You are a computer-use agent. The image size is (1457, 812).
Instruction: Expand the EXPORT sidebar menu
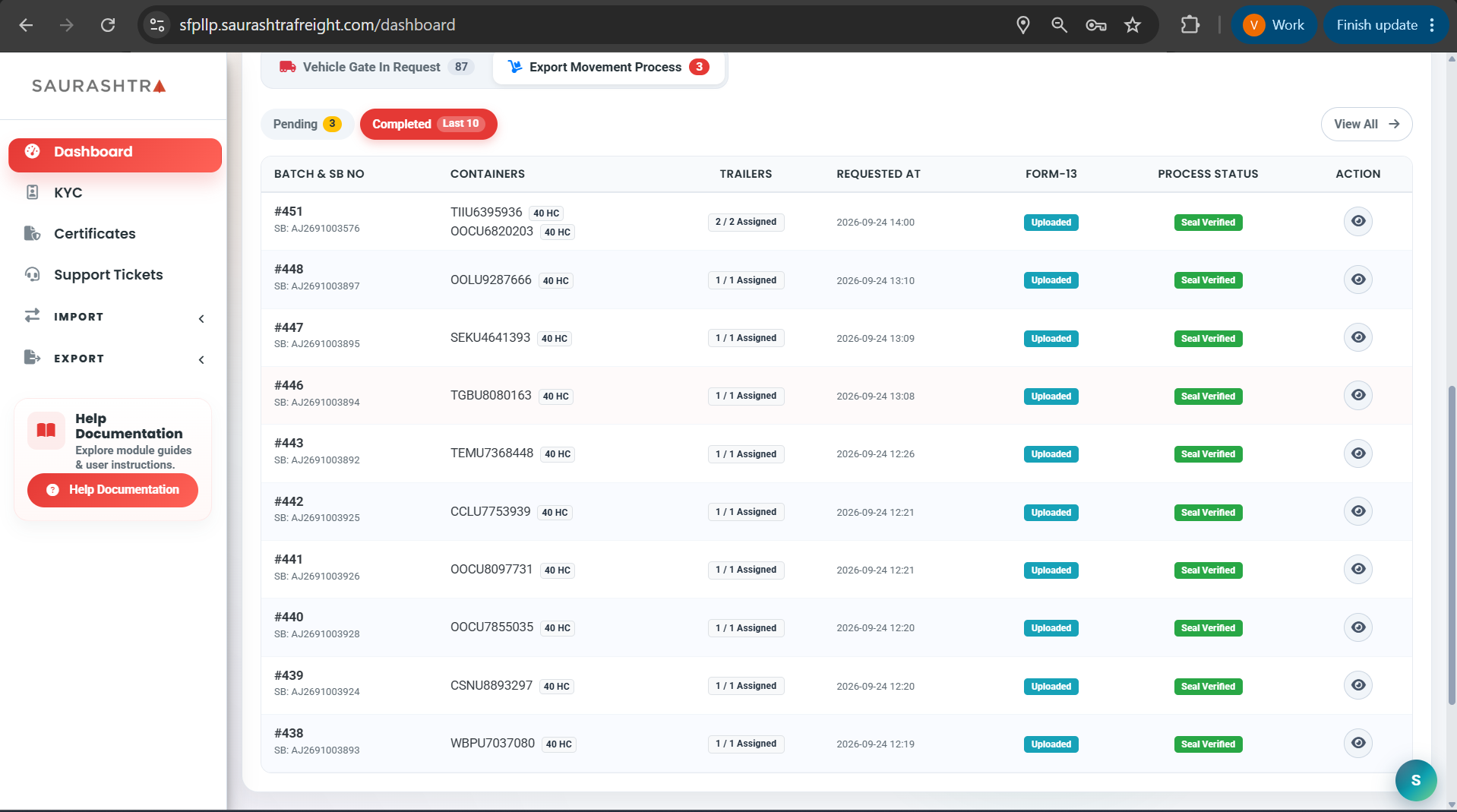[115, 359]
